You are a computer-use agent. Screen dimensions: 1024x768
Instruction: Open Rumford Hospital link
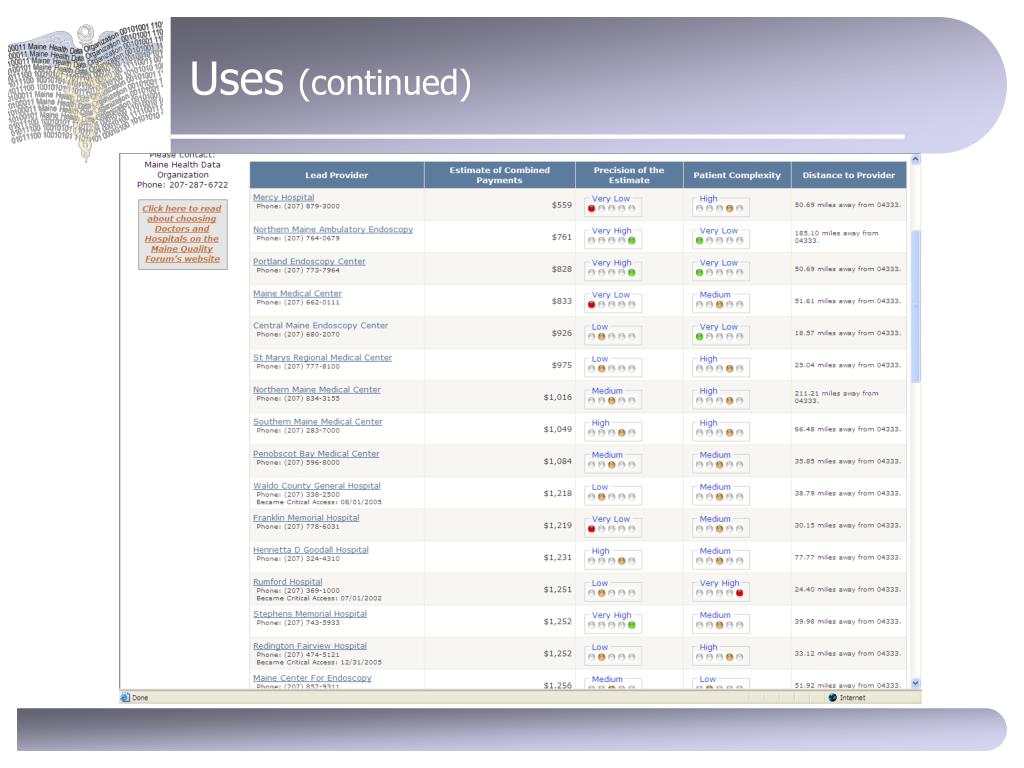click(287, 581)
